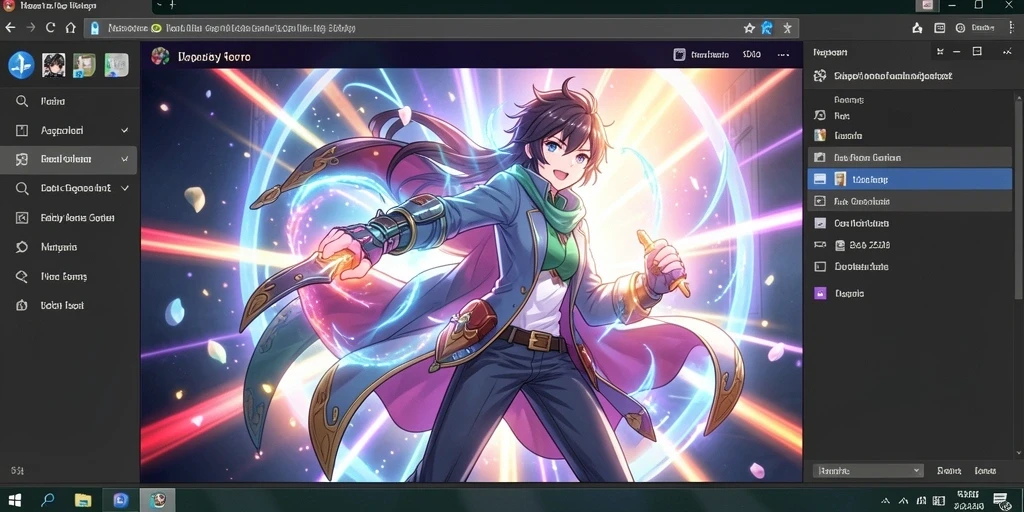1024x512 pixels.
Task: Click the browser address bar URL field
Action: point(418,28)
